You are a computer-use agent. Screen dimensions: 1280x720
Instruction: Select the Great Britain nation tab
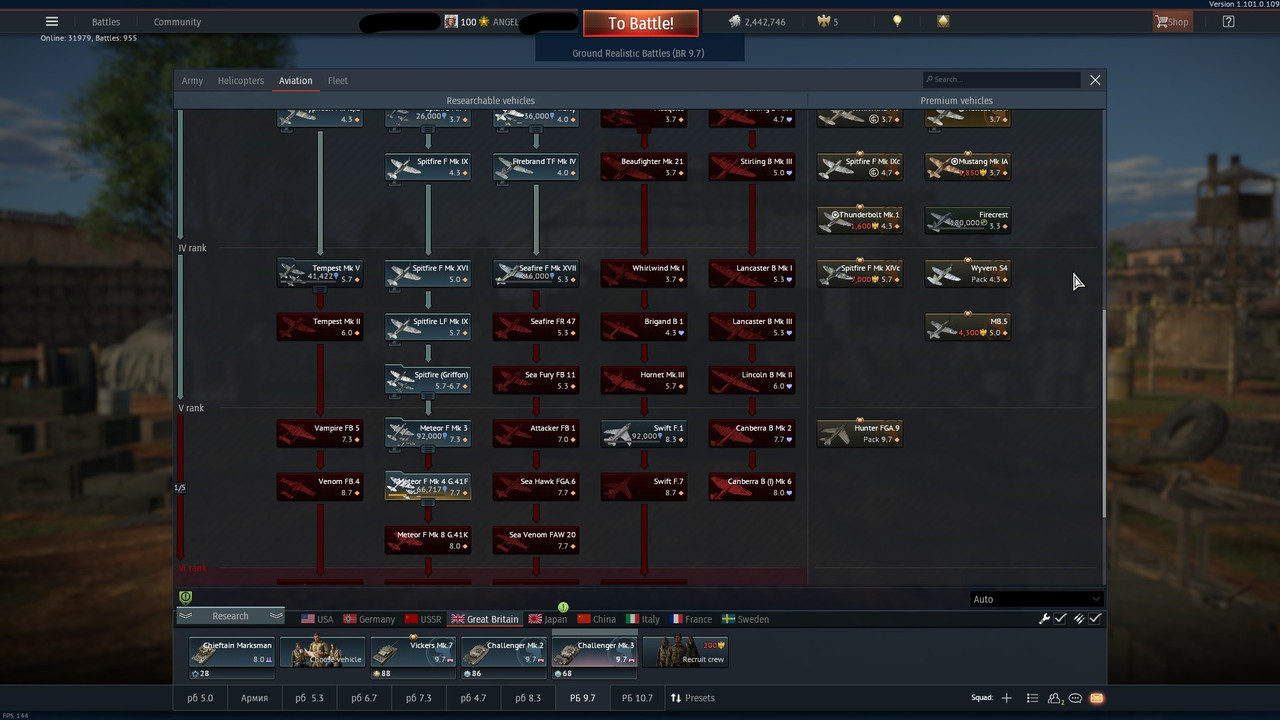(485, 619)
